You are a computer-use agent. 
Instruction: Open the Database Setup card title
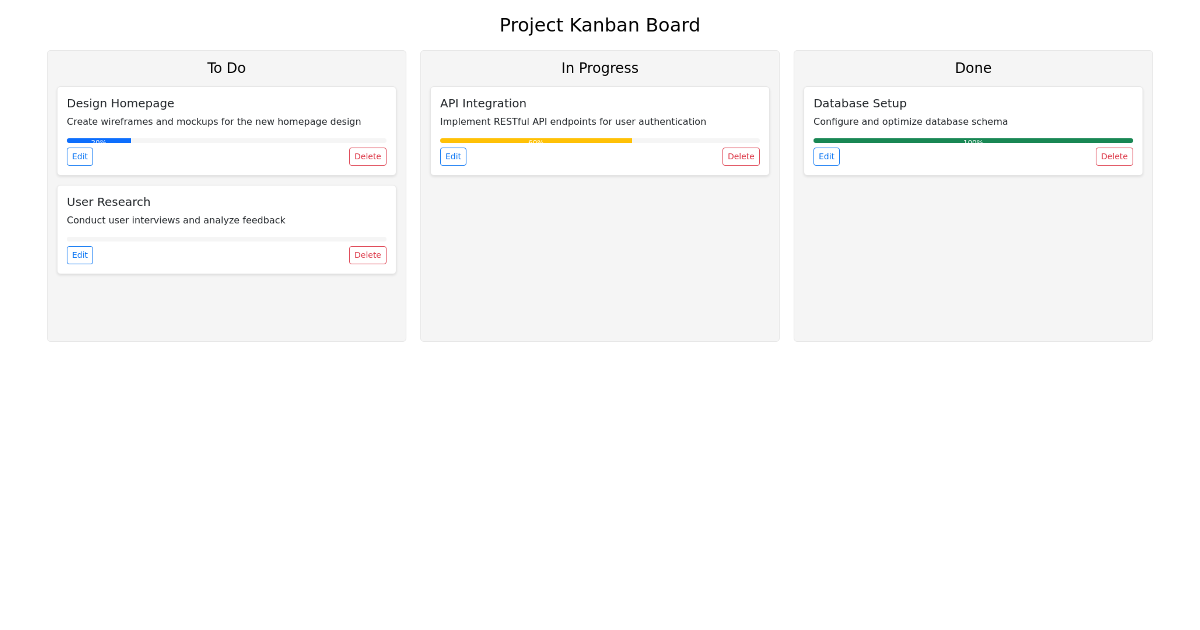[x=860, y=103]
